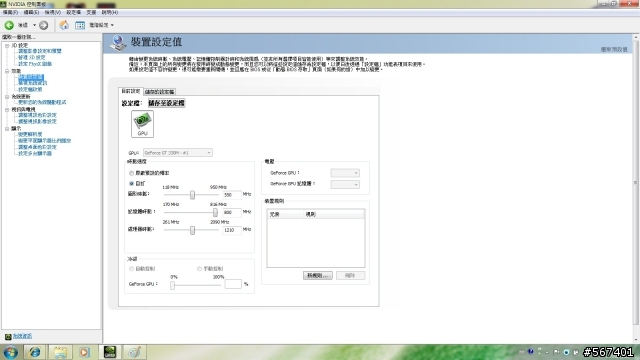Click the 規則 column header in rules list
Screen dimensions: 640x360
tap(333, 214)
